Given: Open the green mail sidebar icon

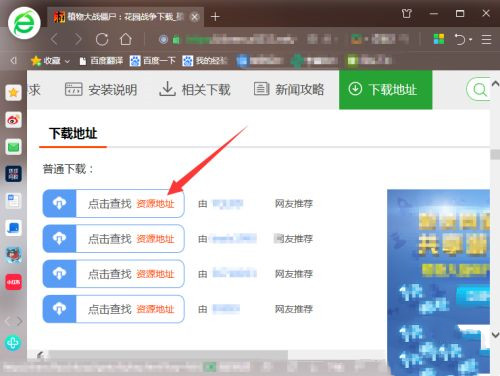Looking at the screenshot, I should click(13, 147).
